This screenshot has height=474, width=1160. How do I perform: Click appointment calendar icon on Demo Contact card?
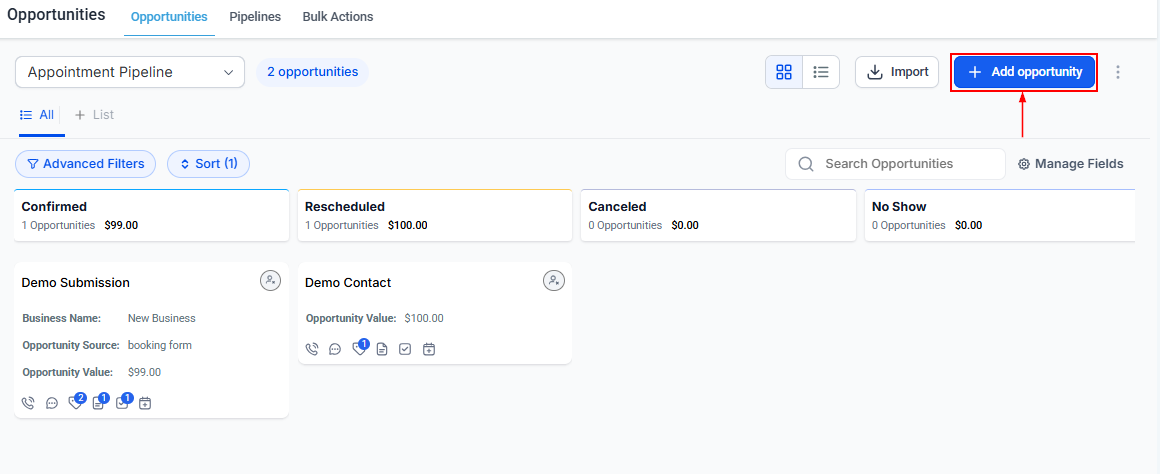click(x=429, y=349)
